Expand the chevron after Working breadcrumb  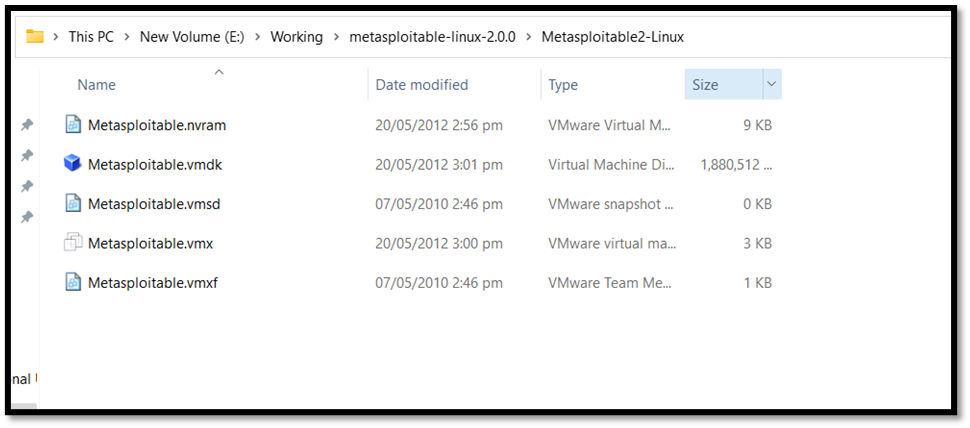(336, 37)
